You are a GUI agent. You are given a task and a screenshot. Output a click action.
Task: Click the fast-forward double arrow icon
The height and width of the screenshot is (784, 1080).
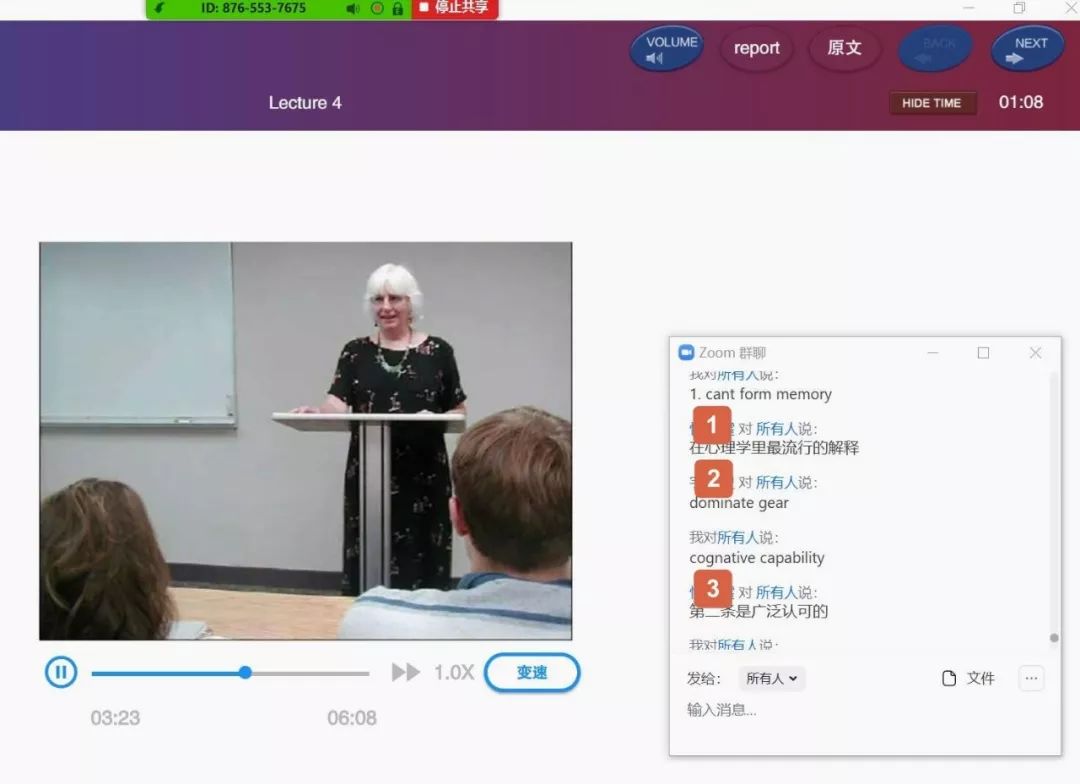click(406, 672)
